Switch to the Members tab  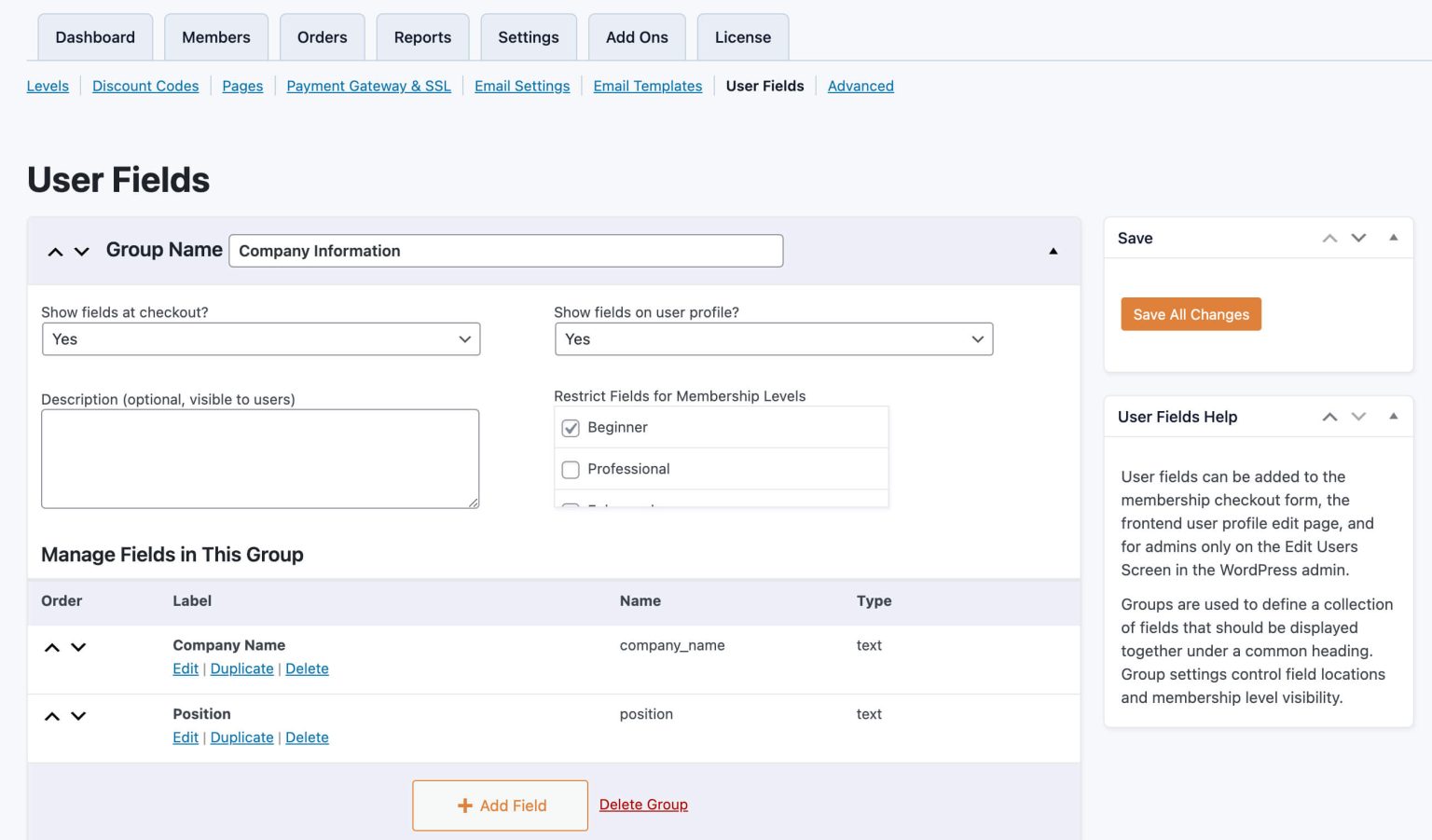(216, 37)
